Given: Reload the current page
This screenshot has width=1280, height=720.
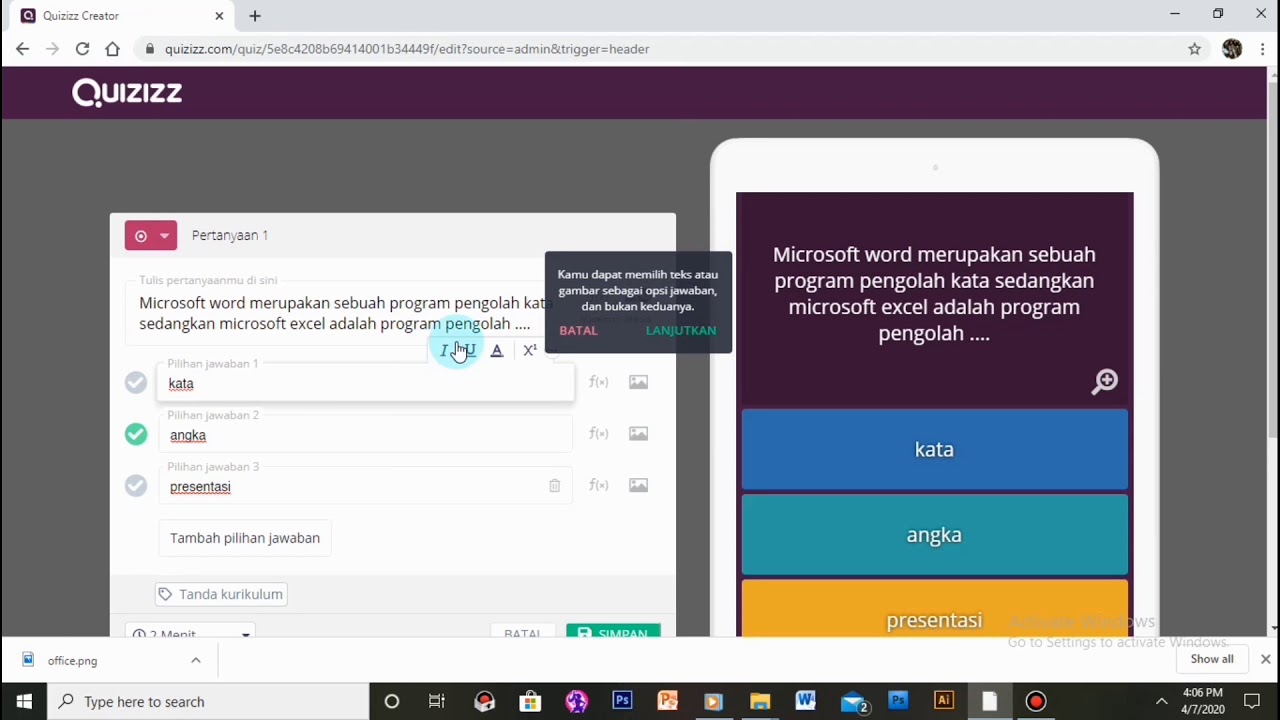Looking at the screenshot, I should (x=82, y=49).
